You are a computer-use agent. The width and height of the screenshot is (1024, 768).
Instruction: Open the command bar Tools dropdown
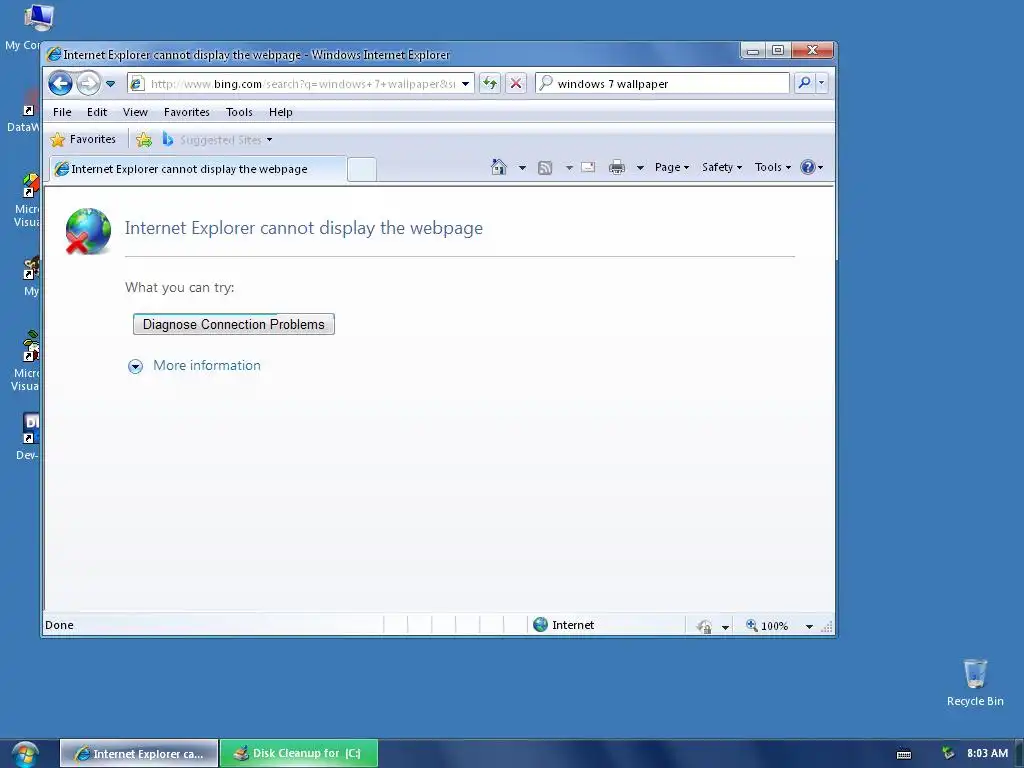[773, 167]
